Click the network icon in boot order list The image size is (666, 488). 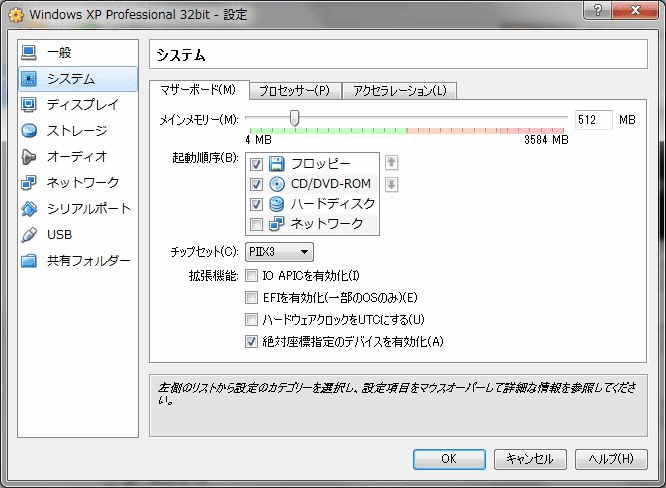[277, 224]
